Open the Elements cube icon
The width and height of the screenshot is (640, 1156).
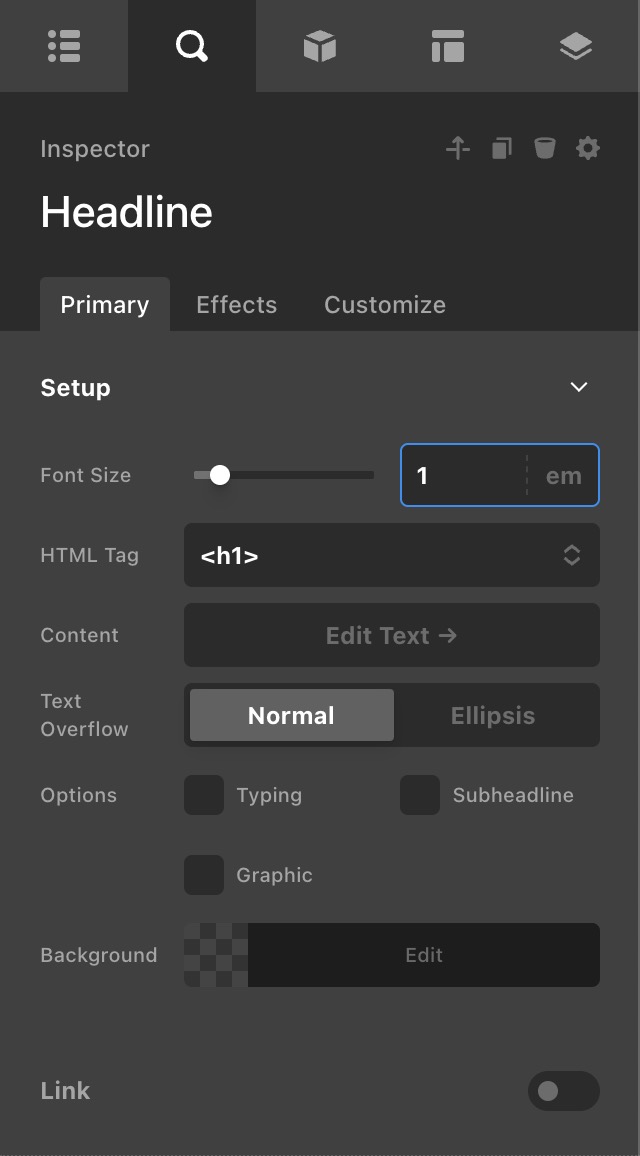(x=319, y=46)
